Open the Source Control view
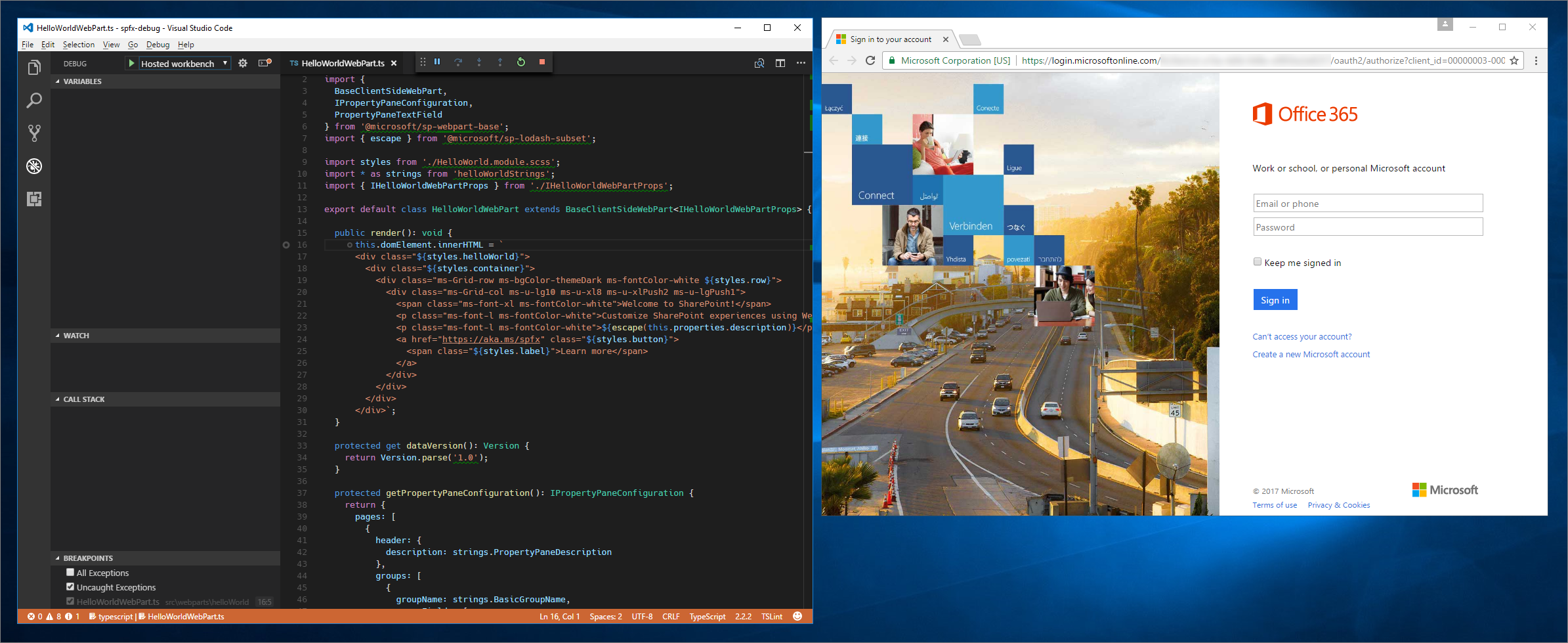 tap(33, 133)
